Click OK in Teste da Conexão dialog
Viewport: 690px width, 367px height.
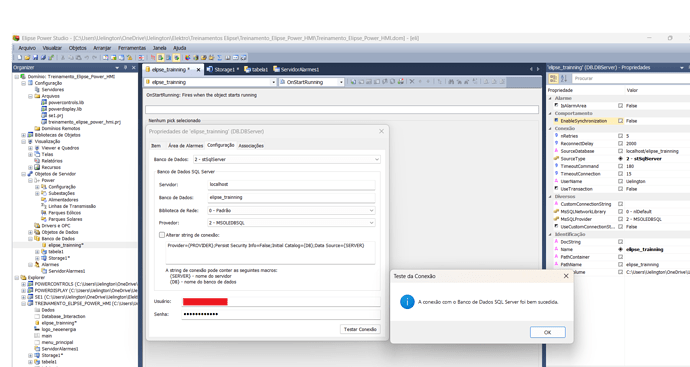547,332
